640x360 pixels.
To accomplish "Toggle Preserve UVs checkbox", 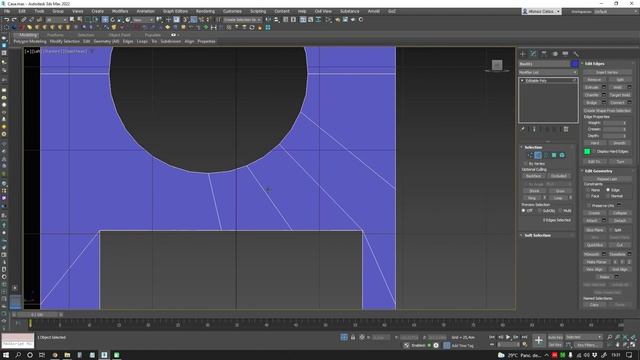I will (x=589, y=205).
